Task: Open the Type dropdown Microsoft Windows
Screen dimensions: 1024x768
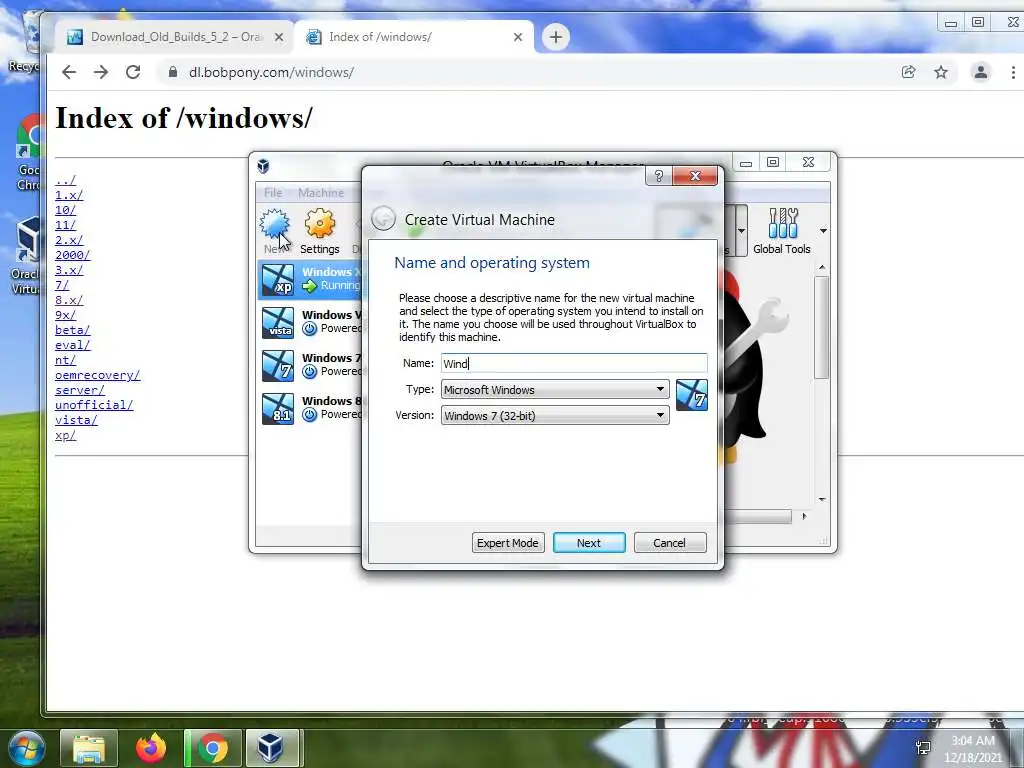Action: (554, 389)
